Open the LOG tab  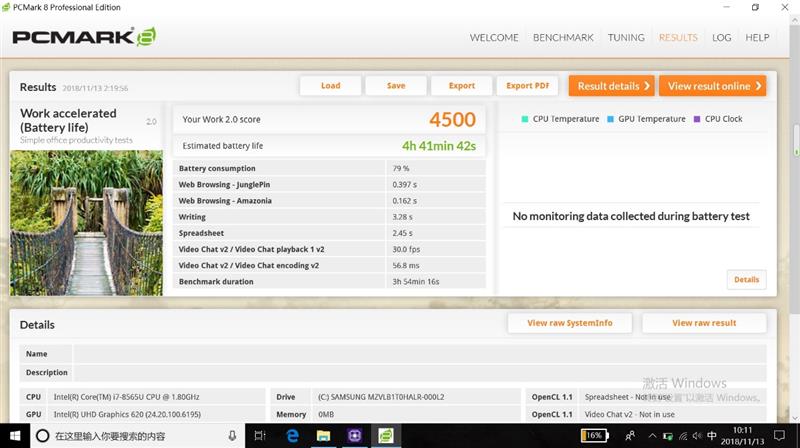[721, 38]
